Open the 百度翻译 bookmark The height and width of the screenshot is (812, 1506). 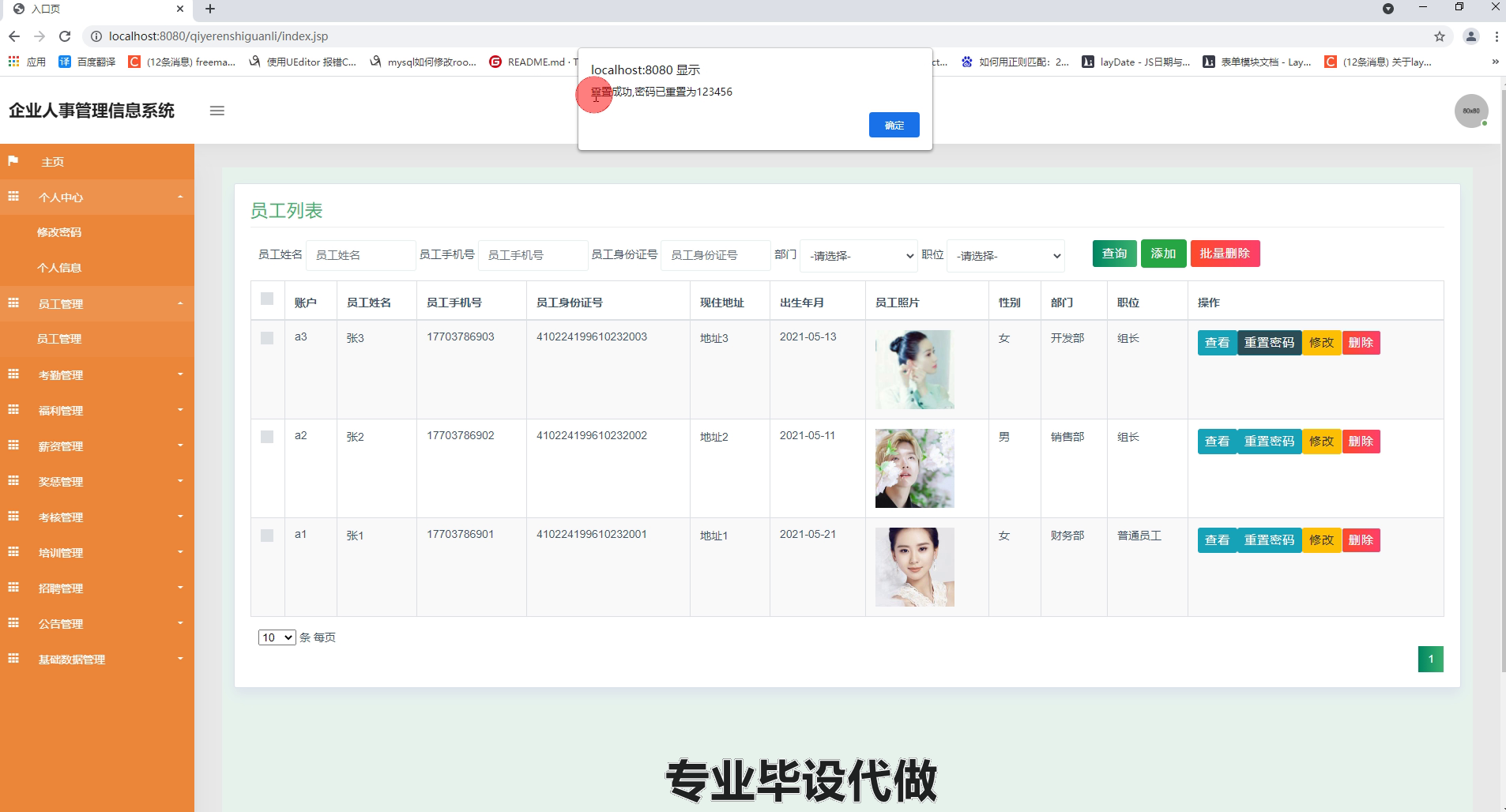(x=87, y=62)
